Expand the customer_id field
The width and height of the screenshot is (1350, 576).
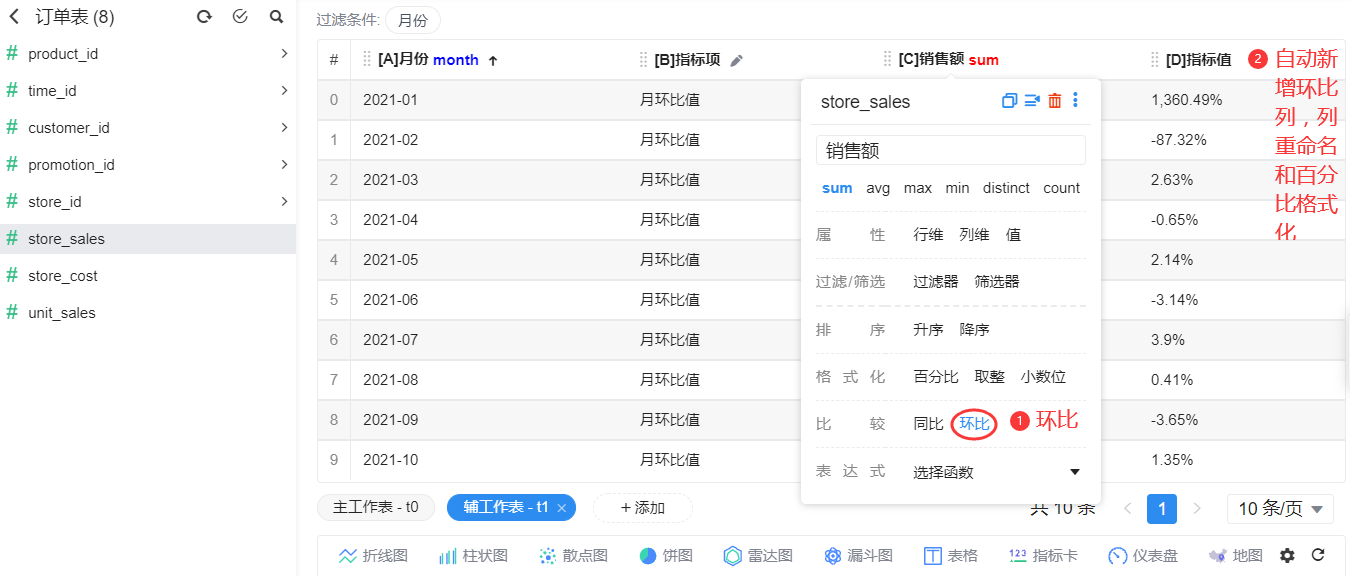coord(284,128)
